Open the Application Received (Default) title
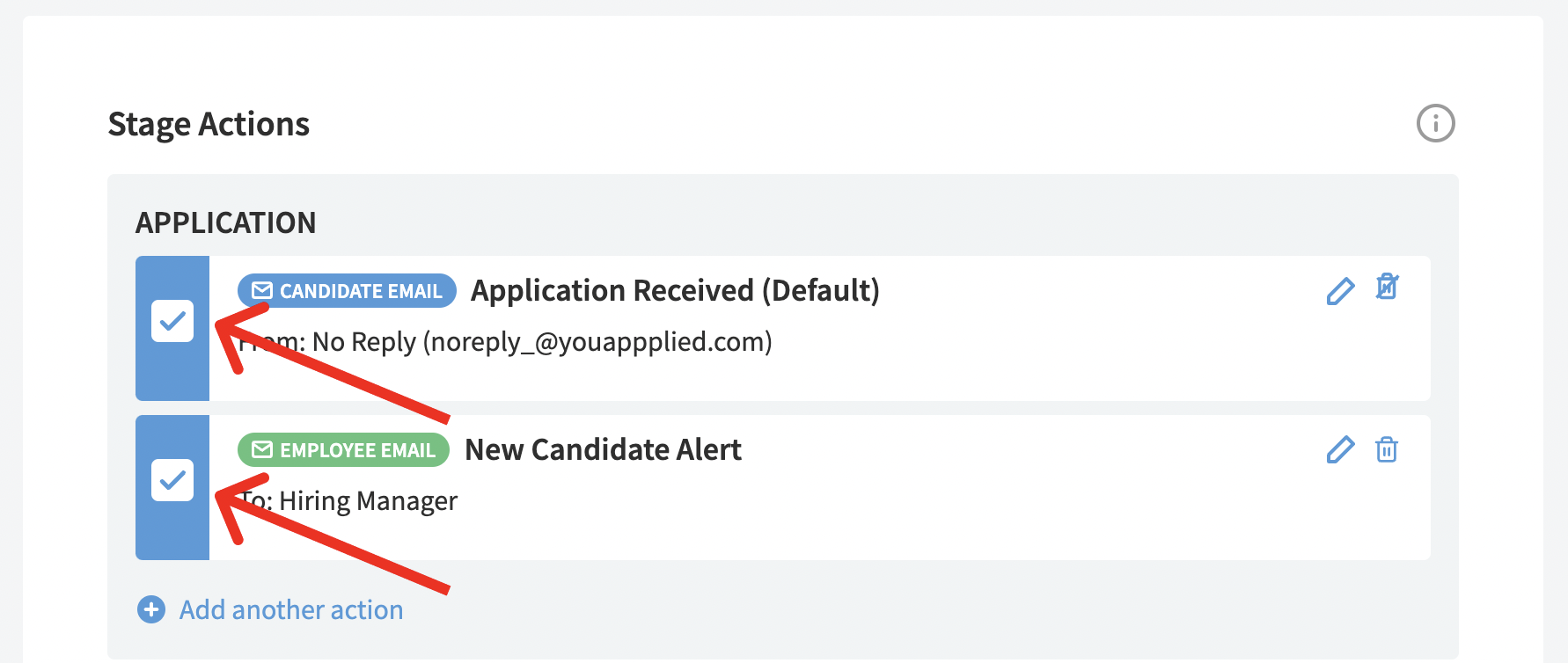Viewport: 1568px width, 663px height. 675,290
